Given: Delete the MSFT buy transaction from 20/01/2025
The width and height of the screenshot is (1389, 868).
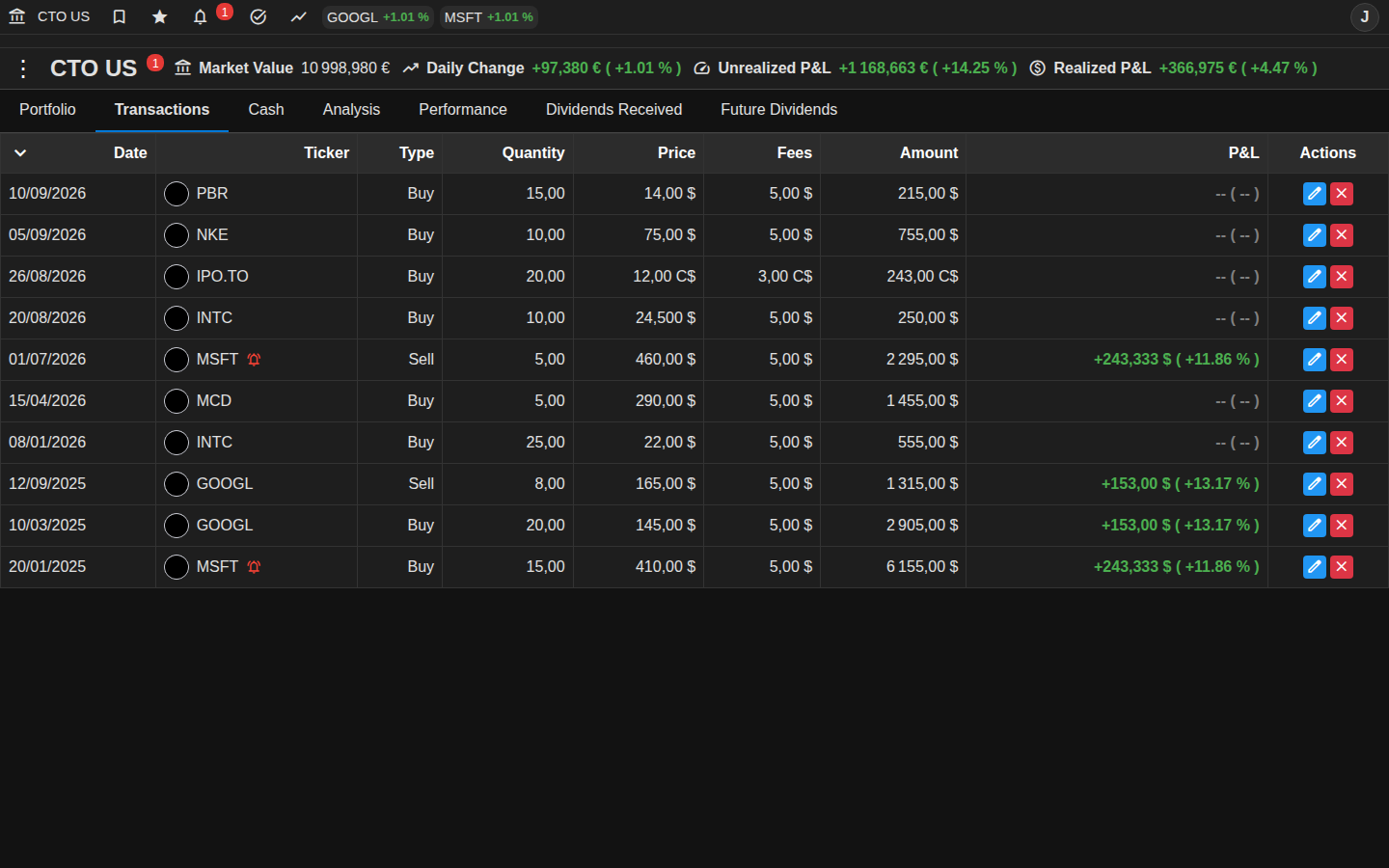Looking at the screenshot, I should [1342, 567].
